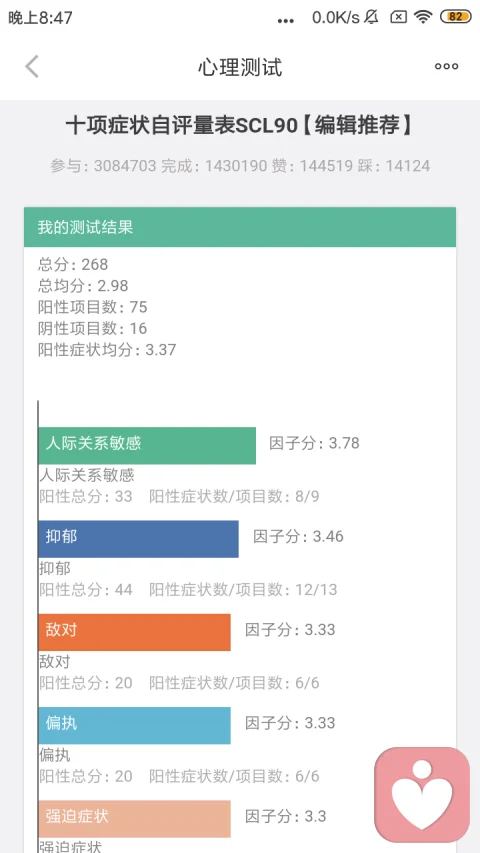480x853 pixels.
Task: Tap the Wi-Fi status icon
Action: pos(423,17)
